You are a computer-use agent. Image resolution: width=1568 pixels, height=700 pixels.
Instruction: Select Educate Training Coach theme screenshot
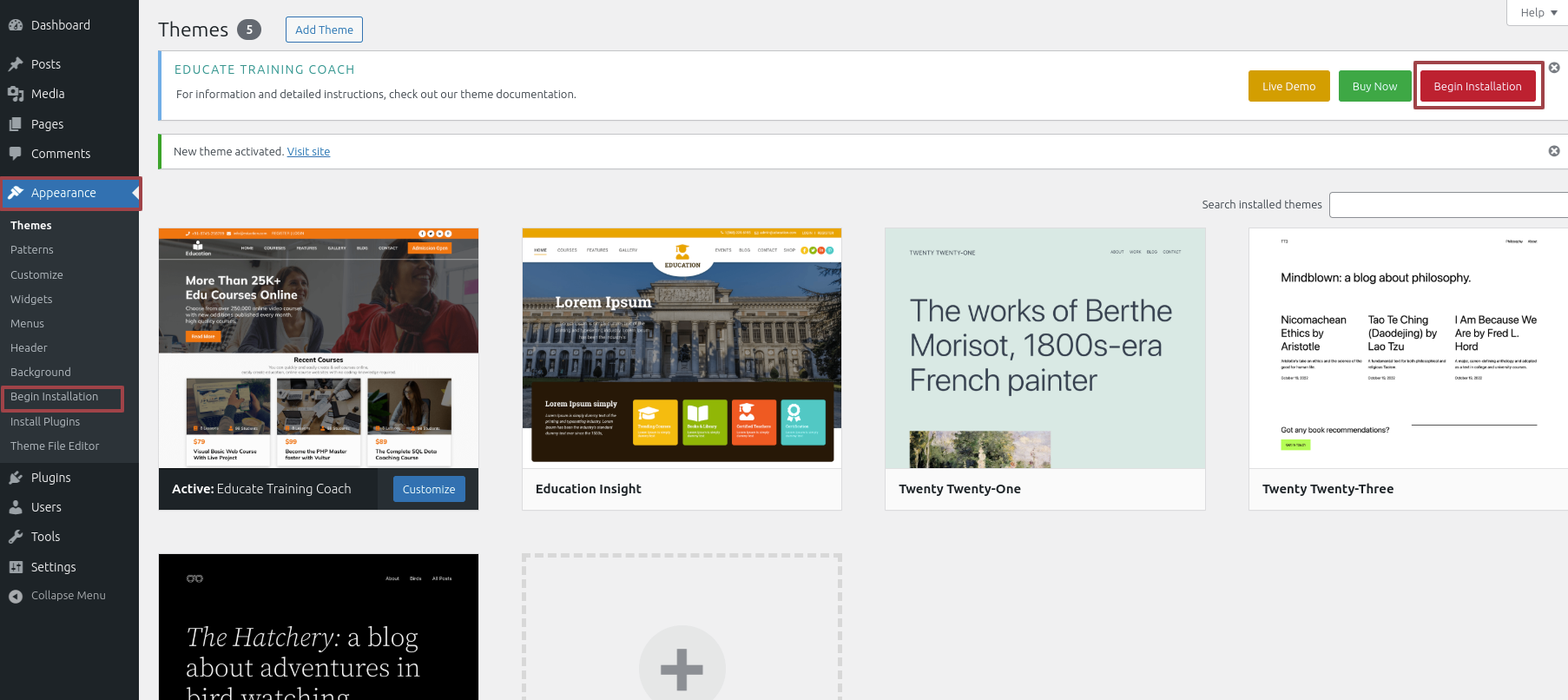pyautogui.click(x=319, y=348)
